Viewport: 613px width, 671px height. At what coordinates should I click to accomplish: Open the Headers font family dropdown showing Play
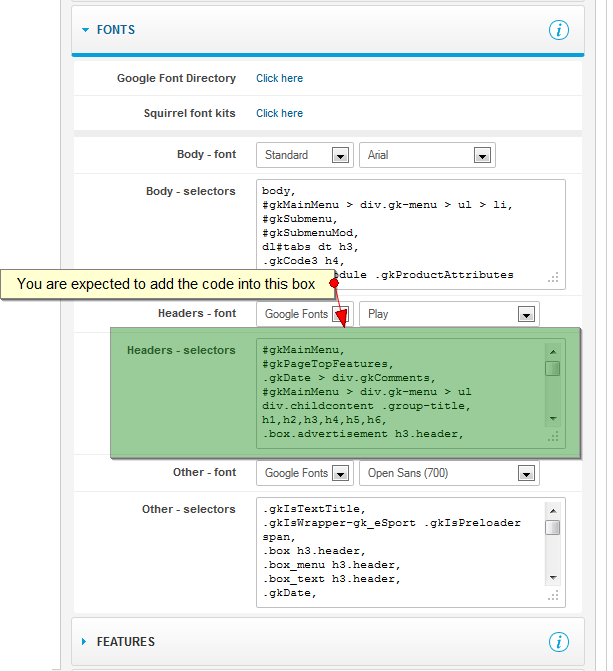[449, 314]
